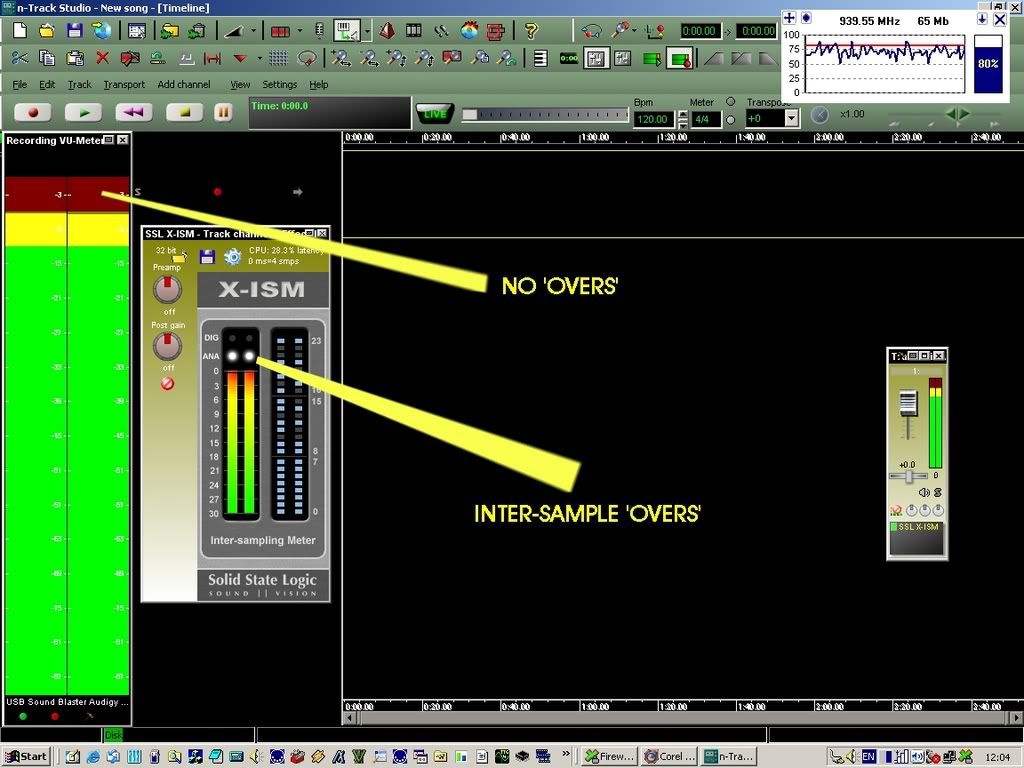Click the Bpm stepper up arrow
The width and height of the screenshot is (1024, 768).
[x=682, y=114]
